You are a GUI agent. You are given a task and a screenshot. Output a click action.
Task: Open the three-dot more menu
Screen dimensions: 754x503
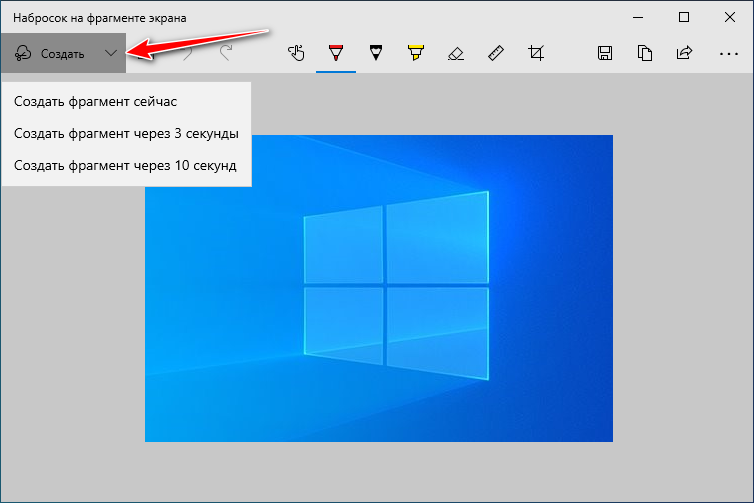729,54
